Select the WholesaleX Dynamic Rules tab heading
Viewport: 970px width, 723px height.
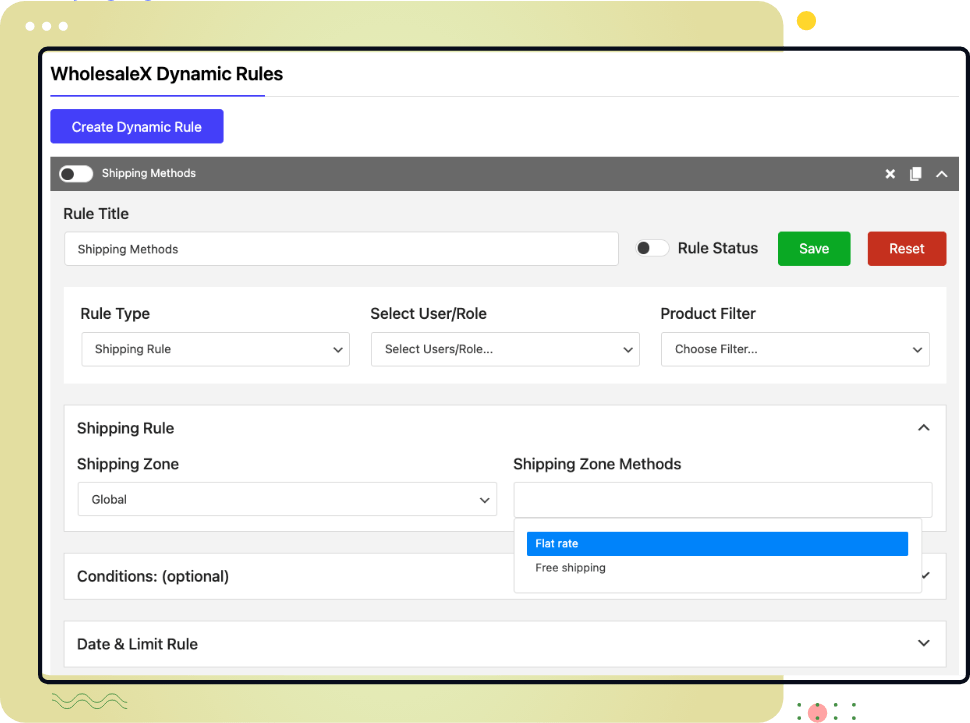[166, 74]
